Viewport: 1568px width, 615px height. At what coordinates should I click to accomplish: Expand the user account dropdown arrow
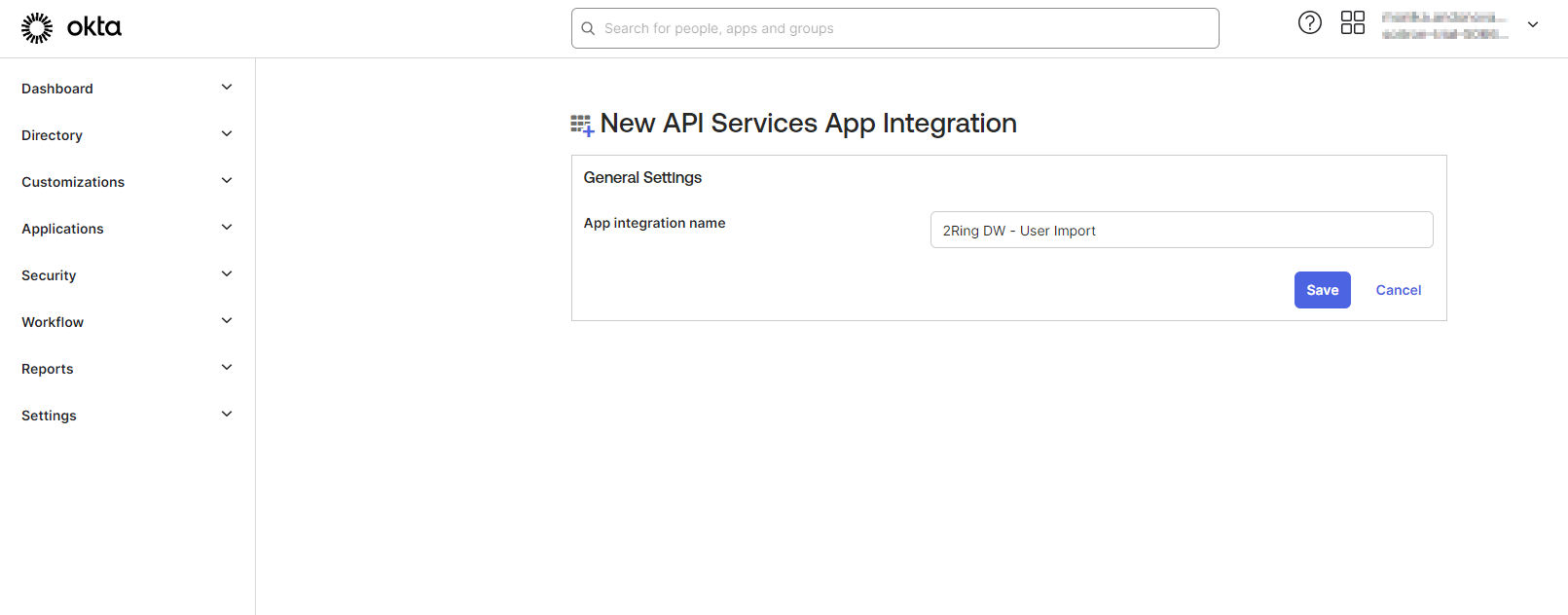click(x=1532, y=25)
